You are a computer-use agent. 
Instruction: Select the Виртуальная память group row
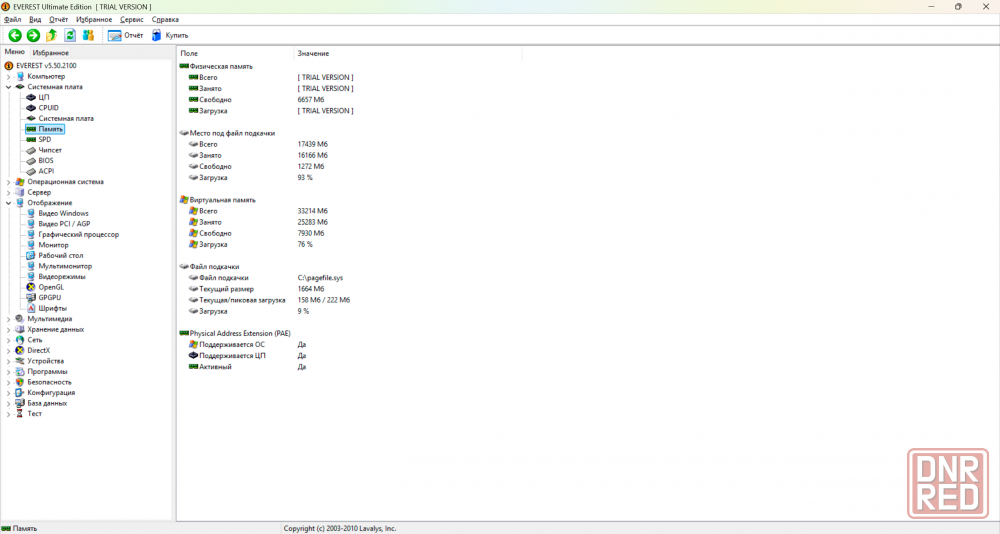[217, 200]
